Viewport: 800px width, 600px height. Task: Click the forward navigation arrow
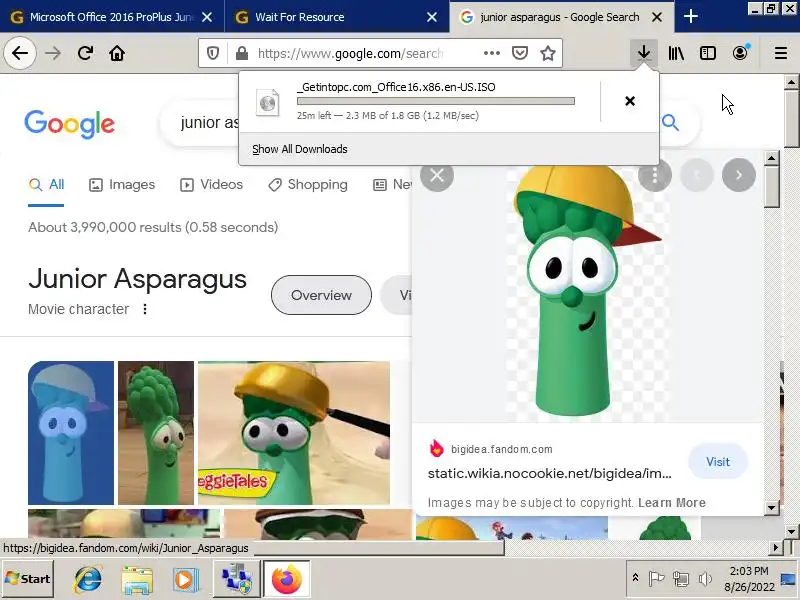click(53, 53)
